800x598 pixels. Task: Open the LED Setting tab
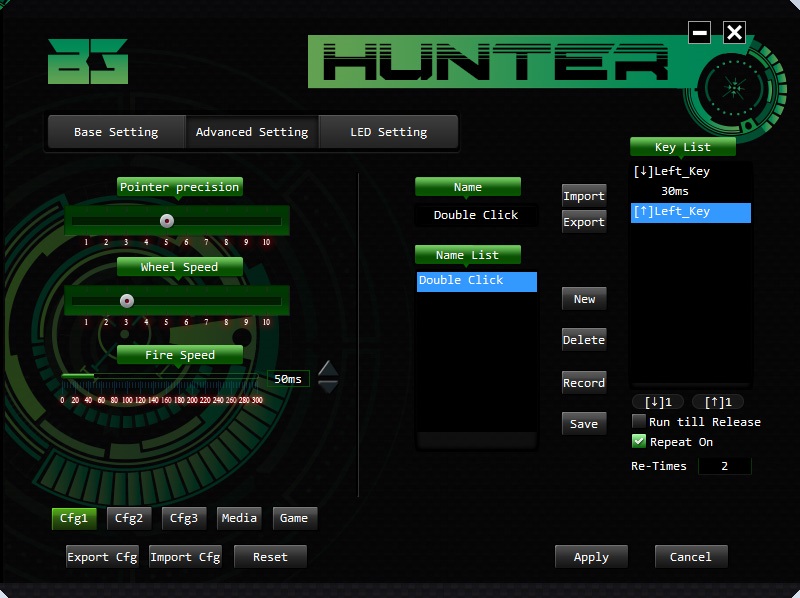389,132
